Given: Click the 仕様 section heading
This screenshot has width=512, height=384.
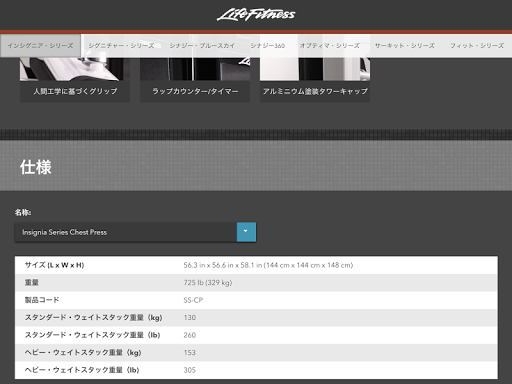Looking at the screenshot, I should (36, 167).
